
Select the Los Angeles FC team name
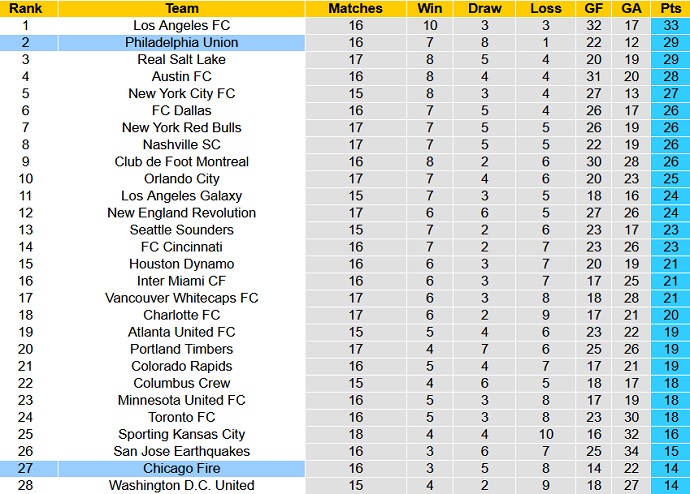(x=182, y=25)
